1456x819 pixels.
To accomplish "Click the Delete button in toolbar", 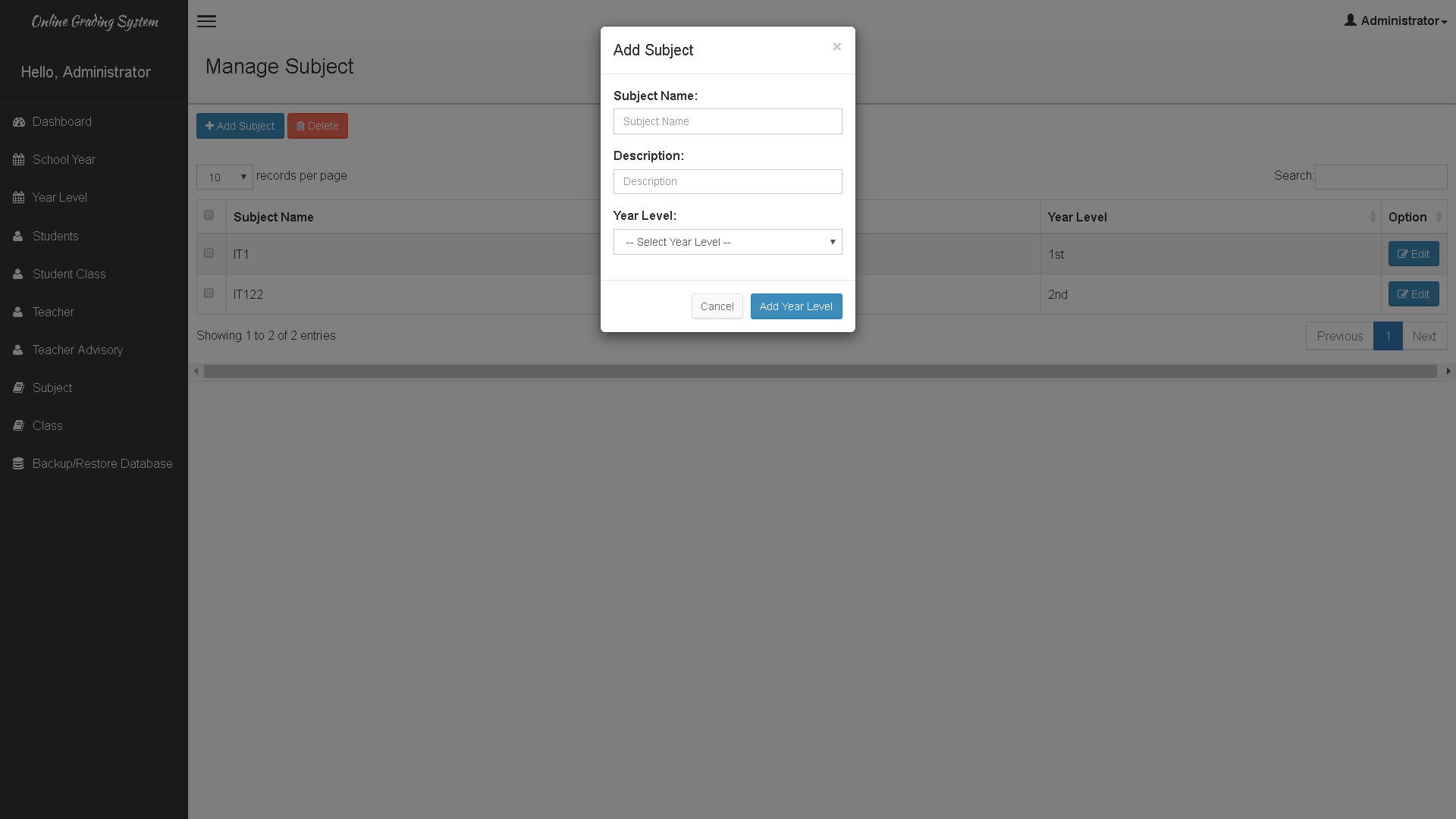I will [318, 125].
